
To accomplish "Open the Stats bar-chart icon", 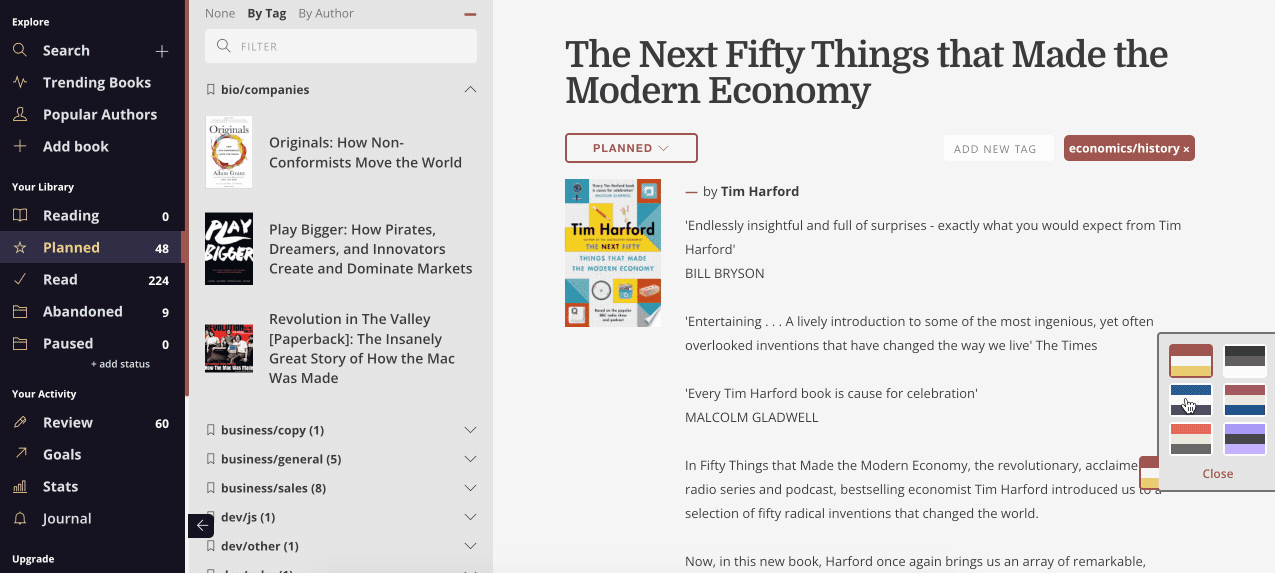I will (20, 486).
